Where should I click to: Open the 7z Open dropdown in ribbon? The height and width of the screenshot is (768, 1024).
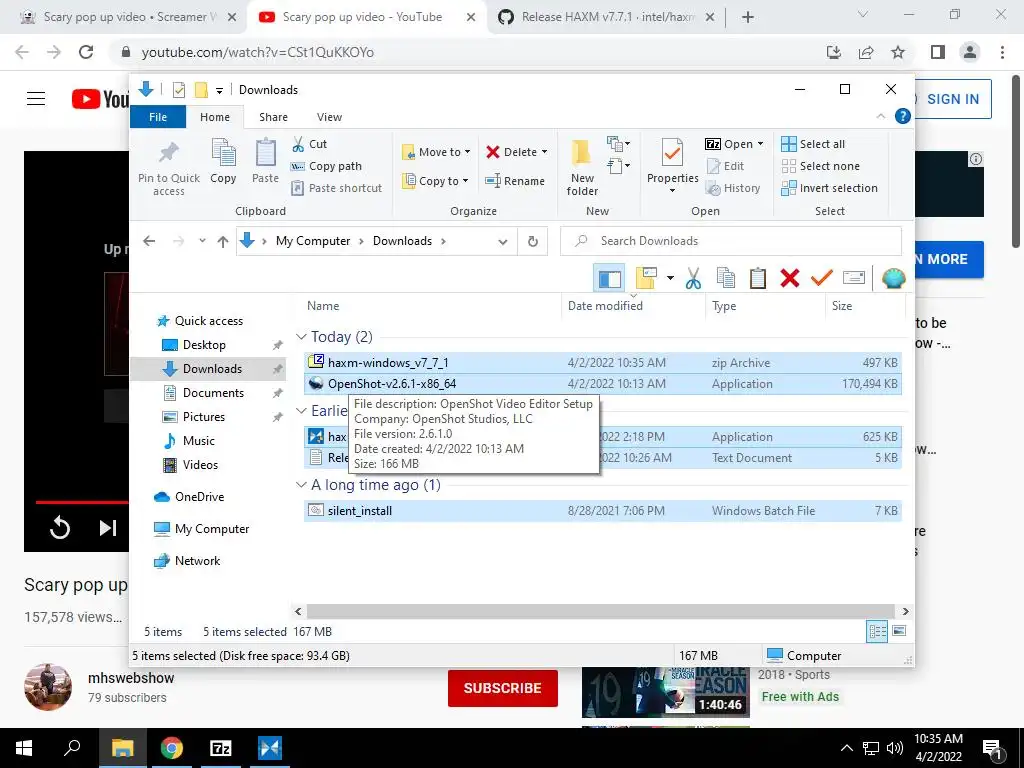coord(734,144)
